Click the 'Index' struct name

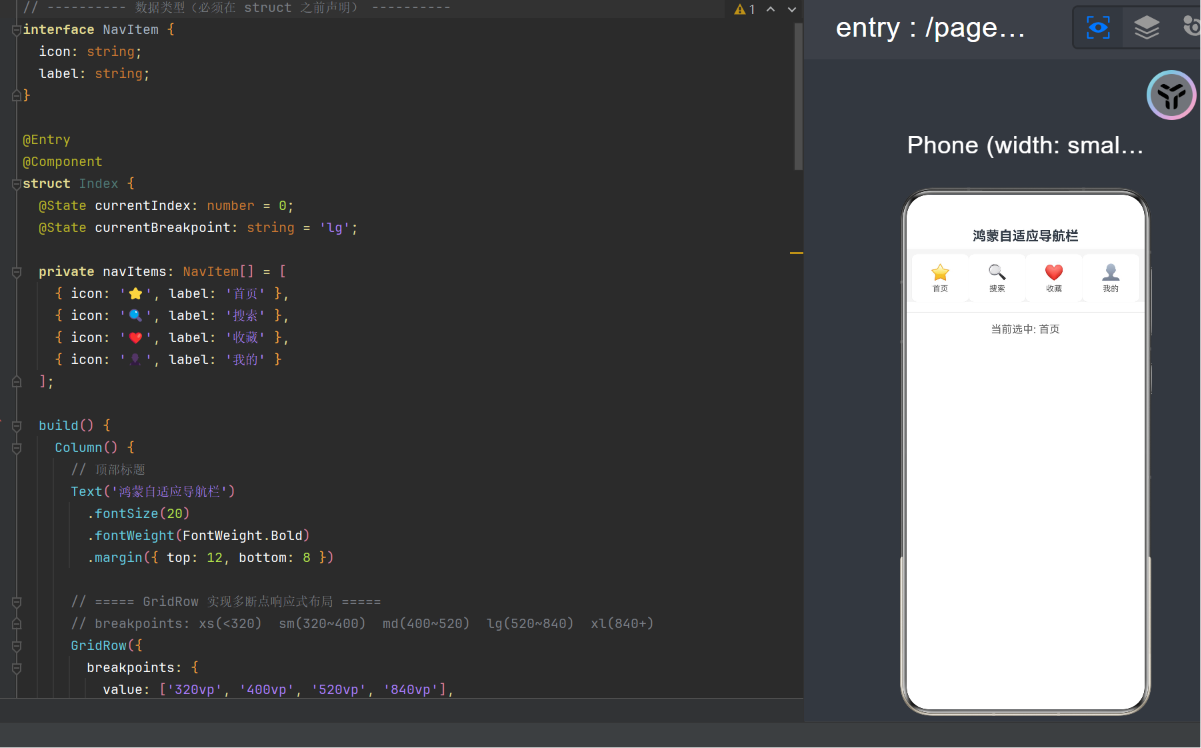click(99, 184)
